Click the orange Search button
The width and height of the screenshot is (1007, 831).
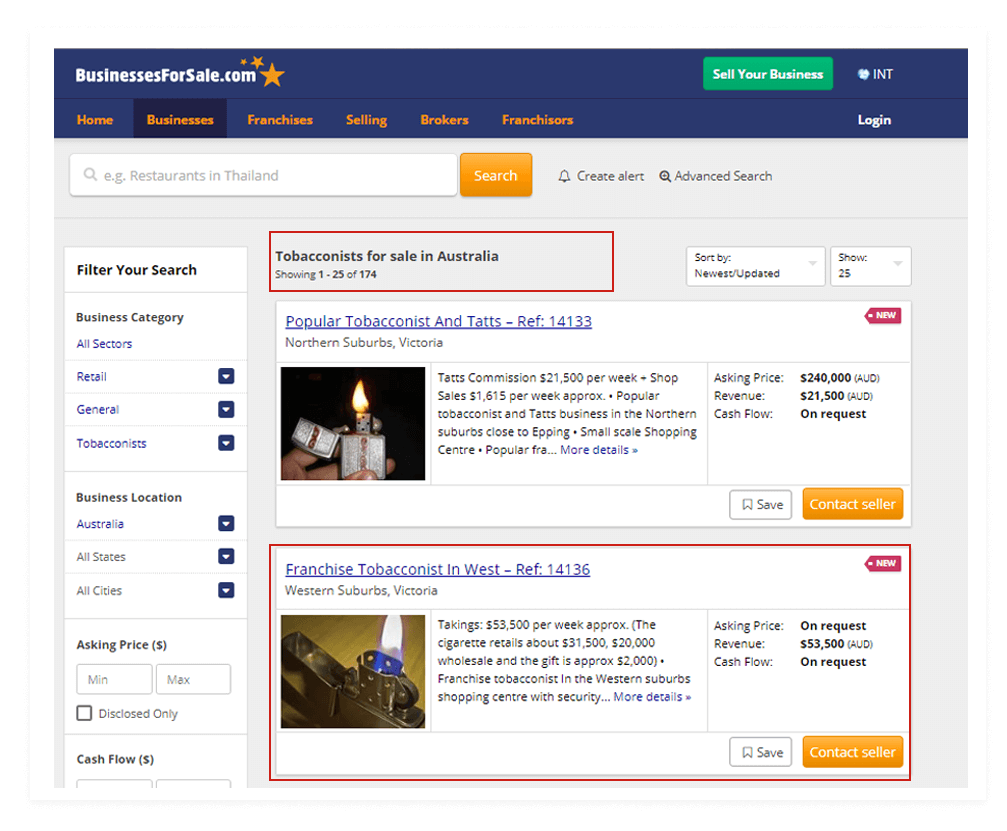pos(496,175)
